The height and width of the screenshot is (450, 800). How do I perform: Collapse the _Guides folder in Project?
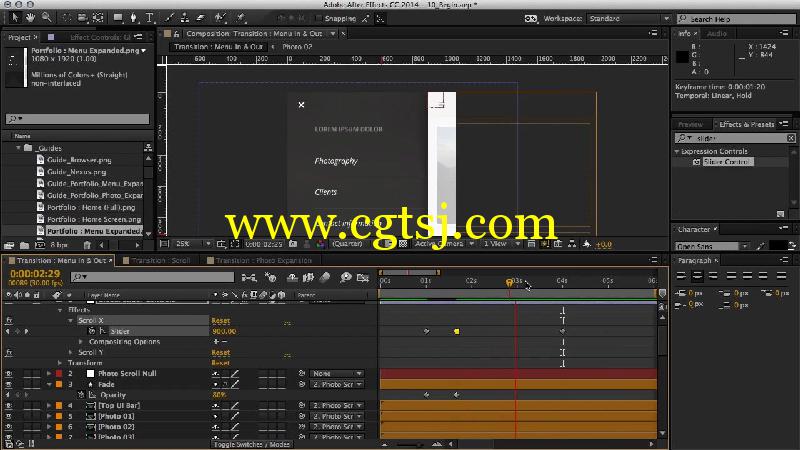18,148
